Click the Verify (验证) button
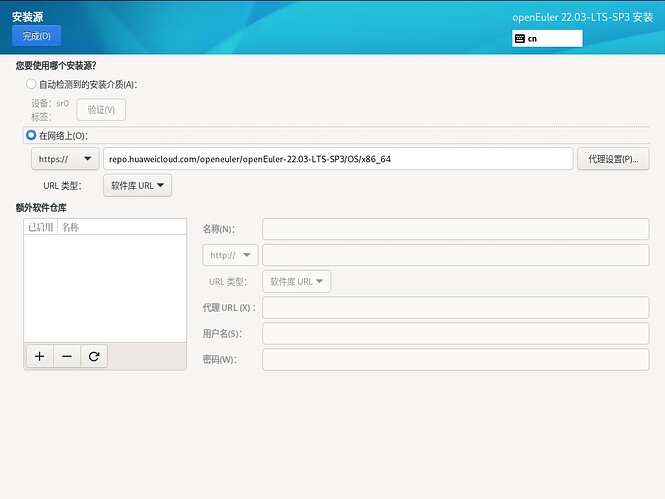Screen dimensions: 665x499 coord(102,110)
